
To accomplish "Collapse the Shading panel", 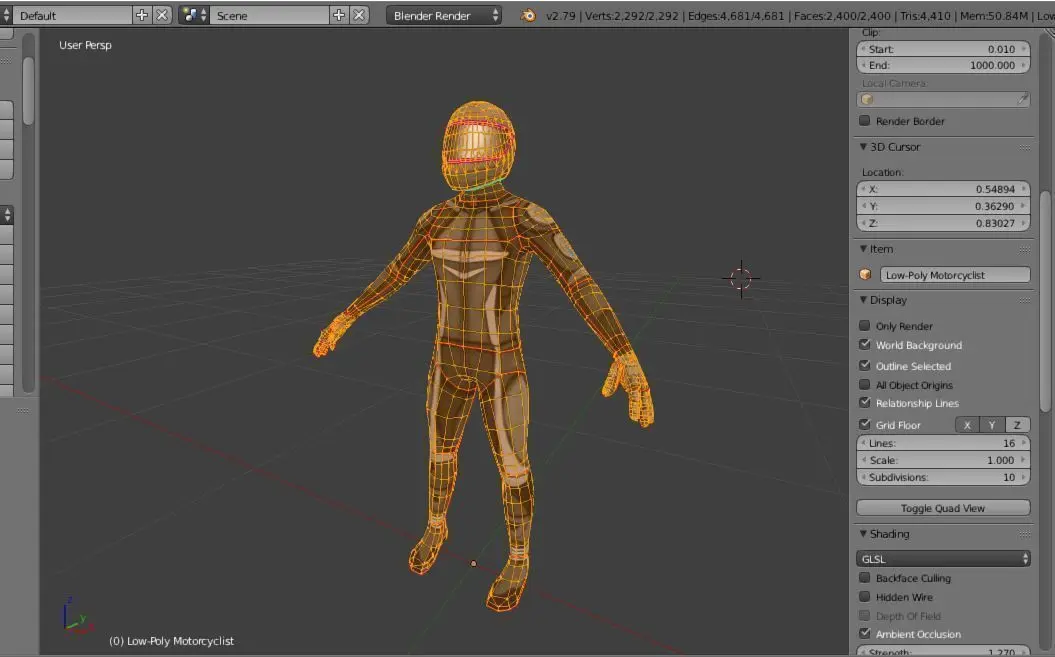I will pyautogui.click(x=863, y=533).
